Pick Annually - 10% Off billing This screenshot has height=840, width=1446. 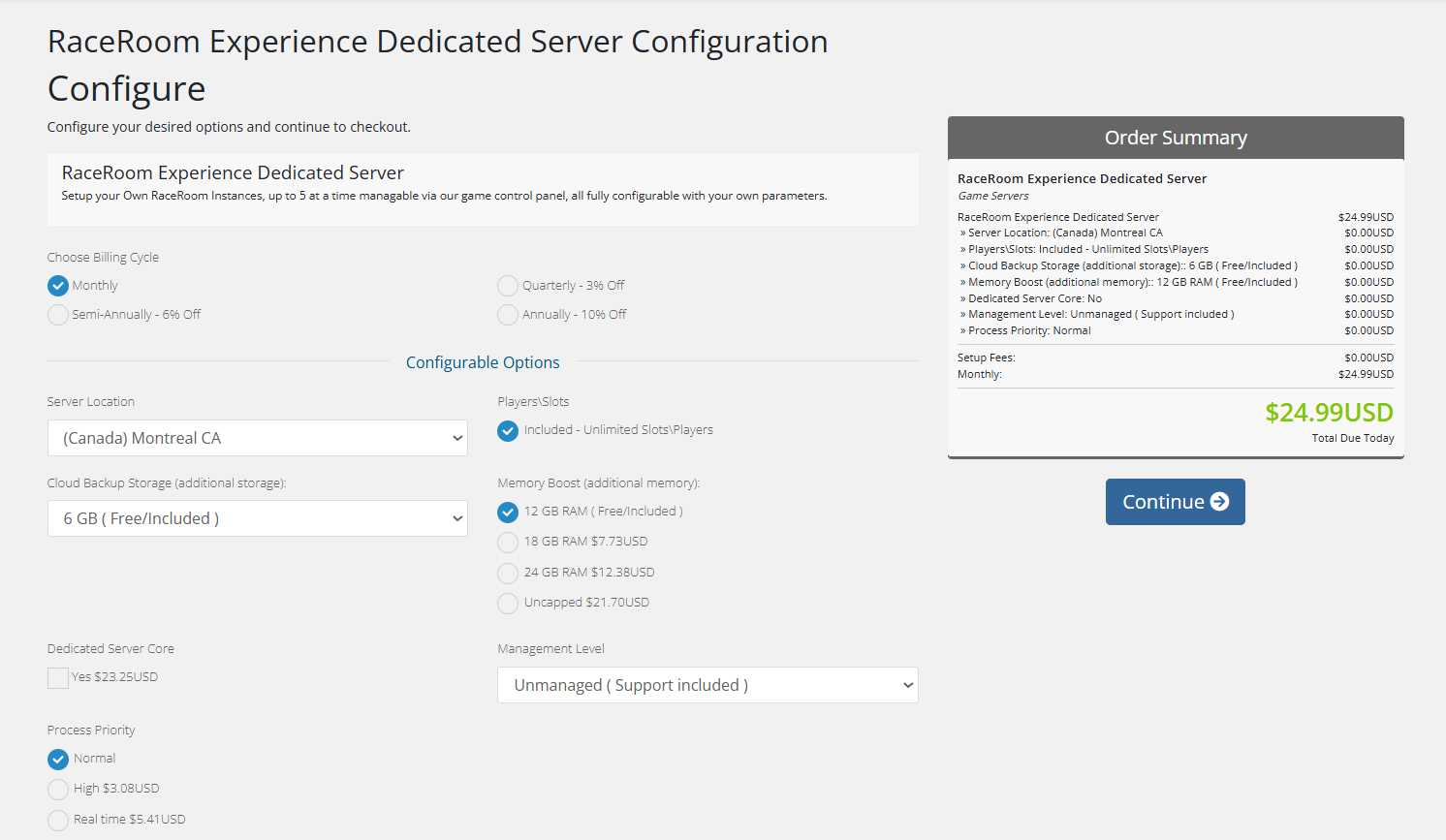[508, 315]
